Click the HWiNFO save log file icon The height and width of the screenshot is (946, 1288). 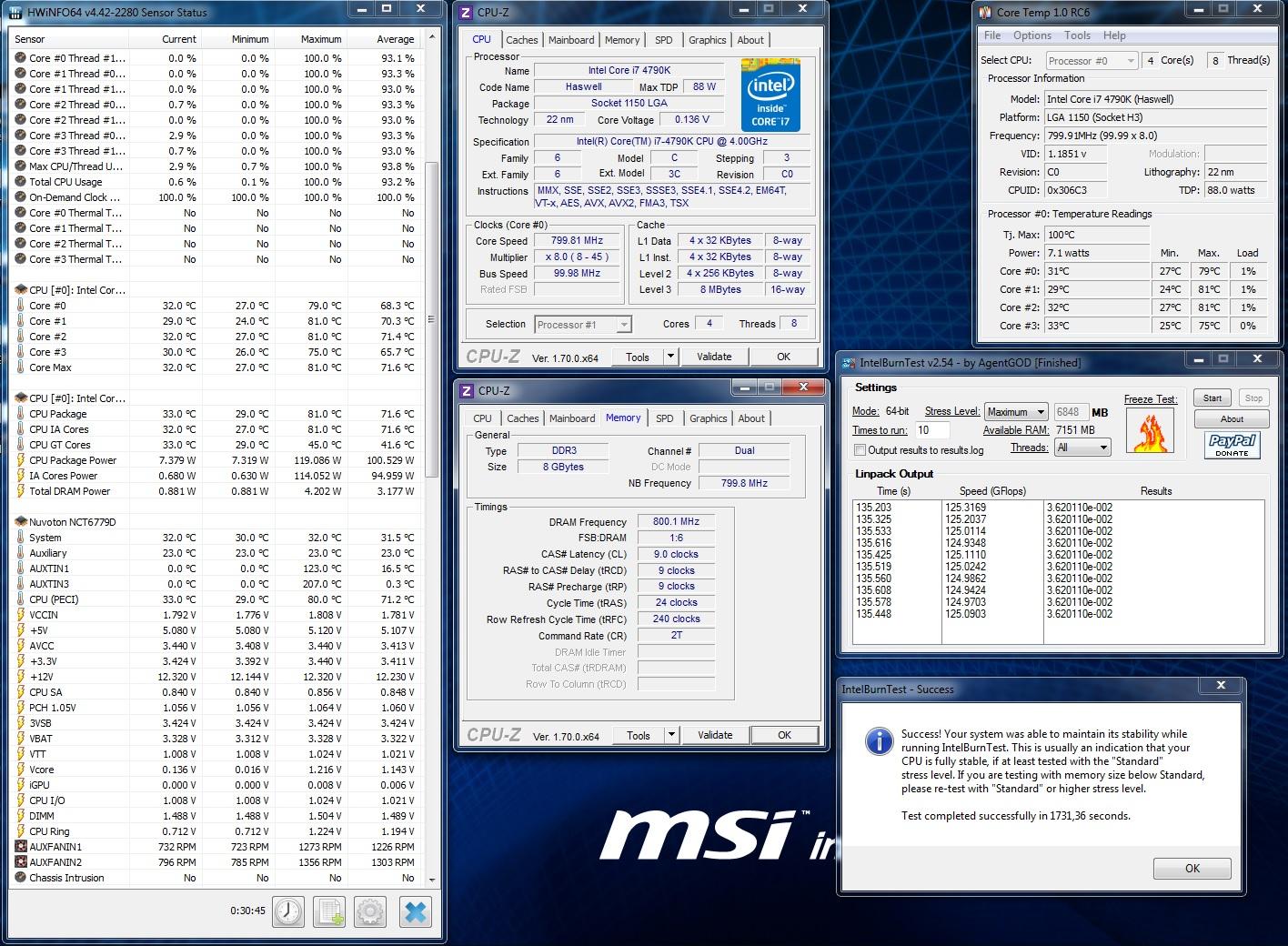click(329, 911)
